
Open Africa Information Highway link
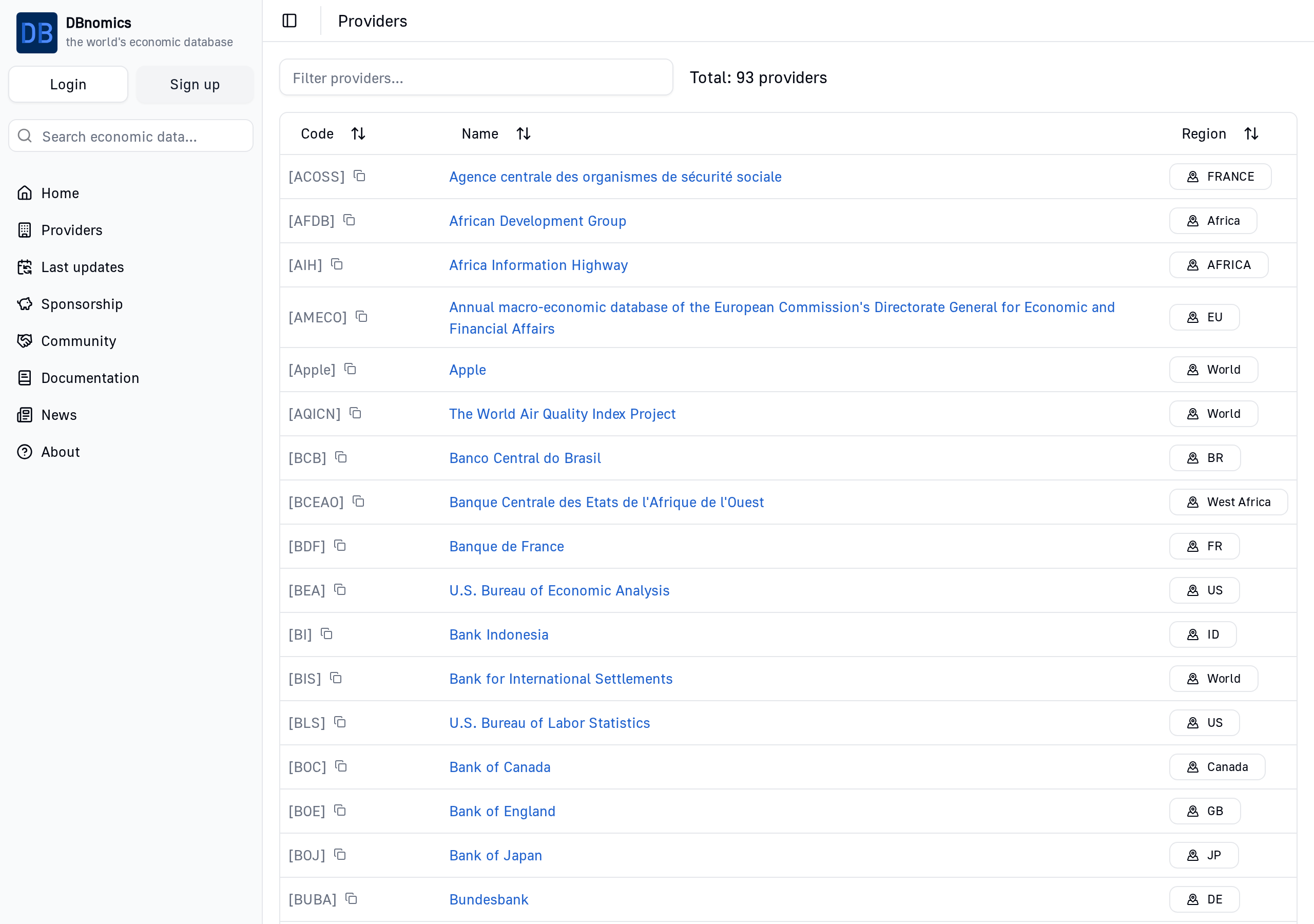[x=538, y=264]
